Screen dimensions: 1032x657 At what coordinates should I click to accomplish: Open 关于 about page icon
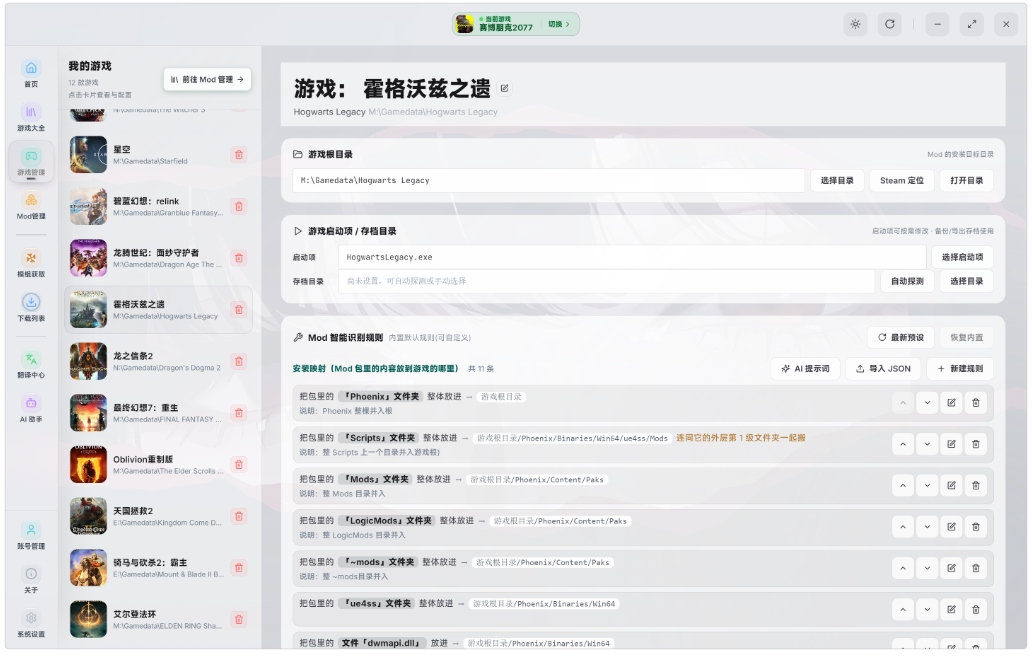click(31, 580)
